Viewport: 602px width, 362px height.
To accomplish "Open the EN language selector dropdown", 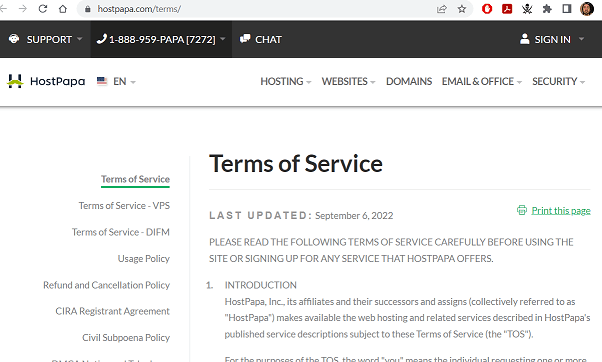I will point(124,81).
